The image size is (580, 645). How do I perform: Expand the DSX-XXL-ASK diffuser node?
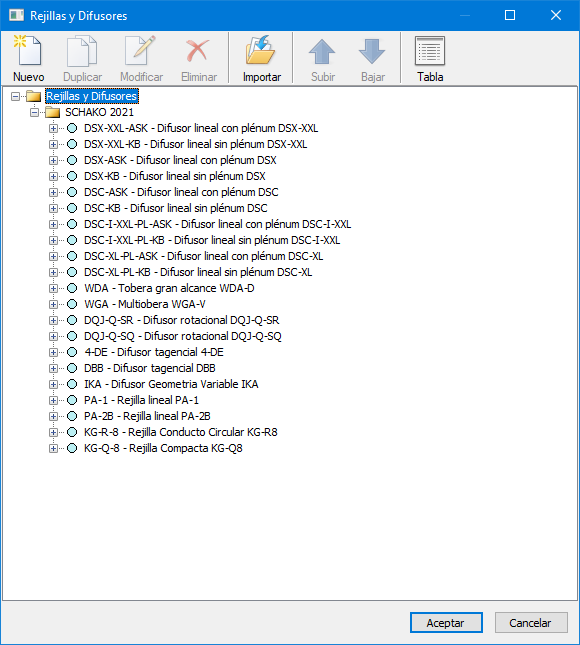tap(53, 128)
